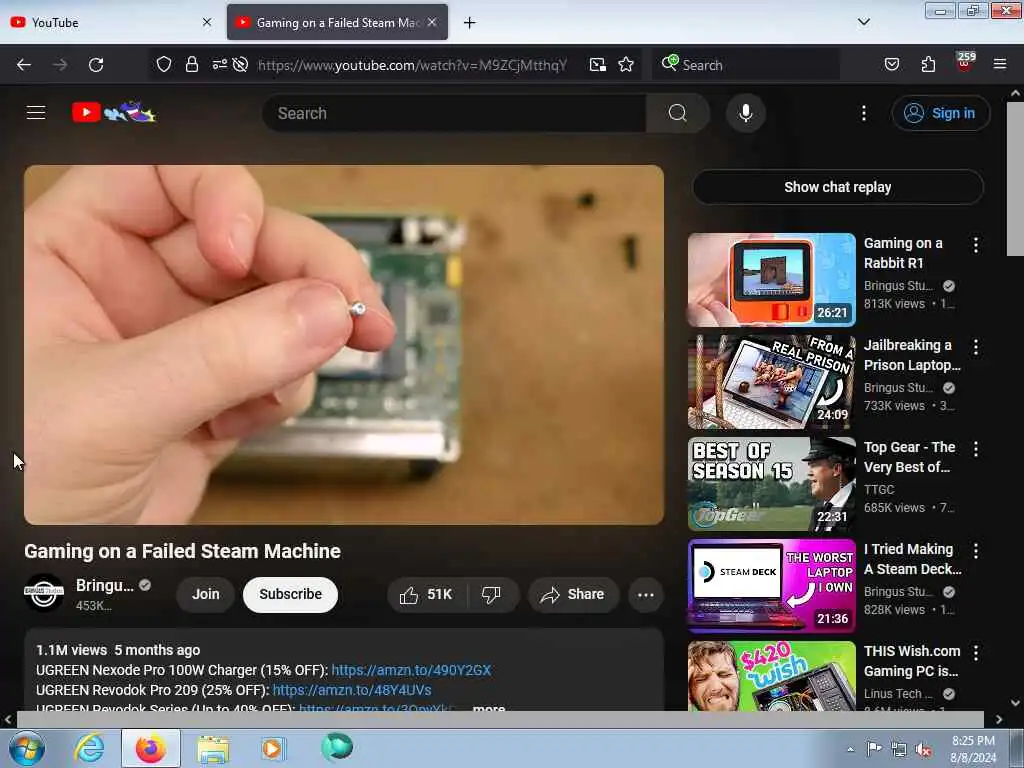1024x768 pixels.
Task: Open options for I Tried Making A Steam Deck
Action: pos(976,551)
